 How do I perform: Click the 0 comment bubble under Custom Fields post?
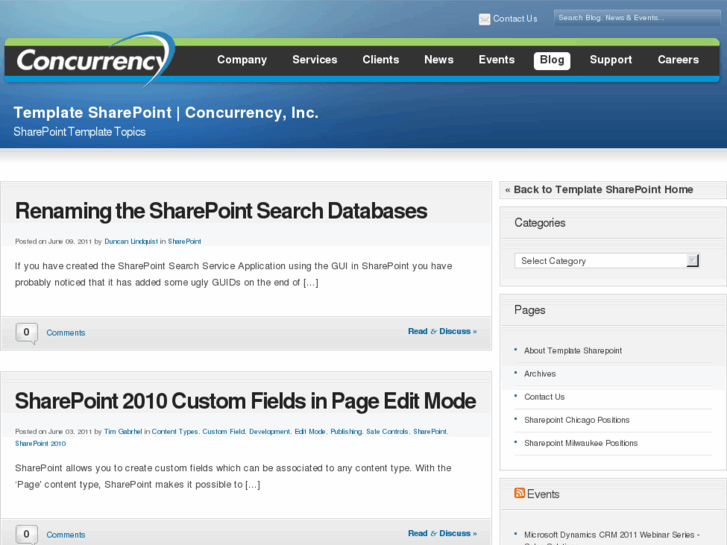[26, 534]
